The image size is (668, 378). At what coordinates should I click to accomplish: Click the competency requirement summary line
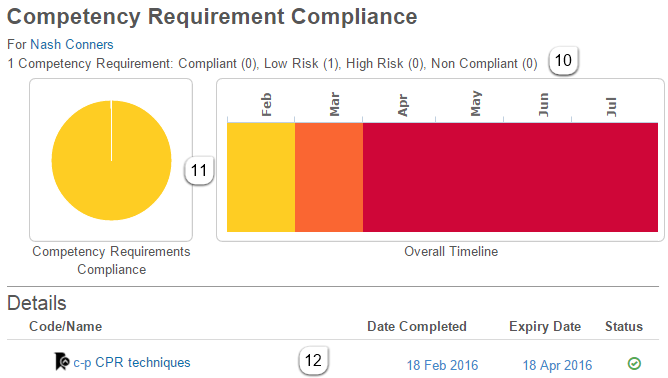tap(273, 63)
